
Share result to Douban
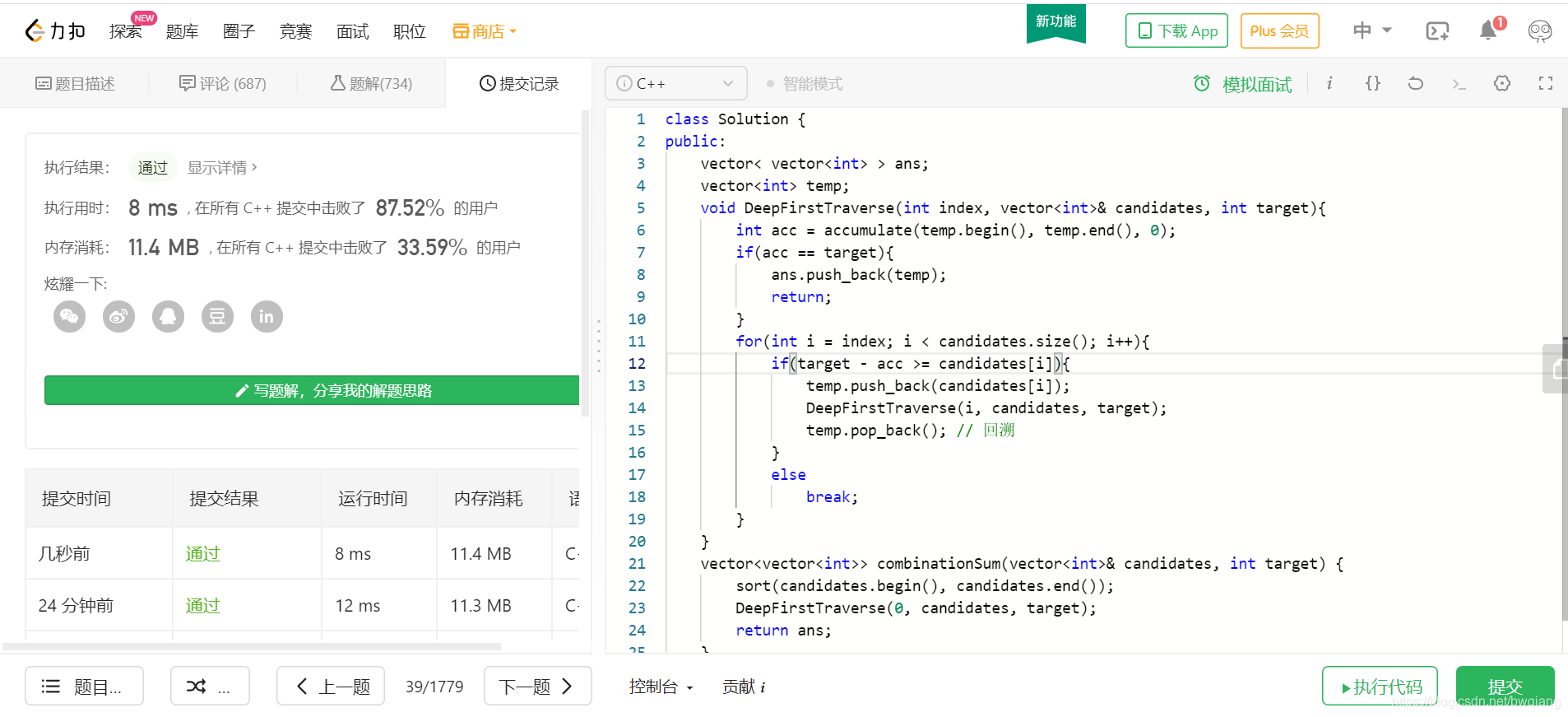pos(217,316)
